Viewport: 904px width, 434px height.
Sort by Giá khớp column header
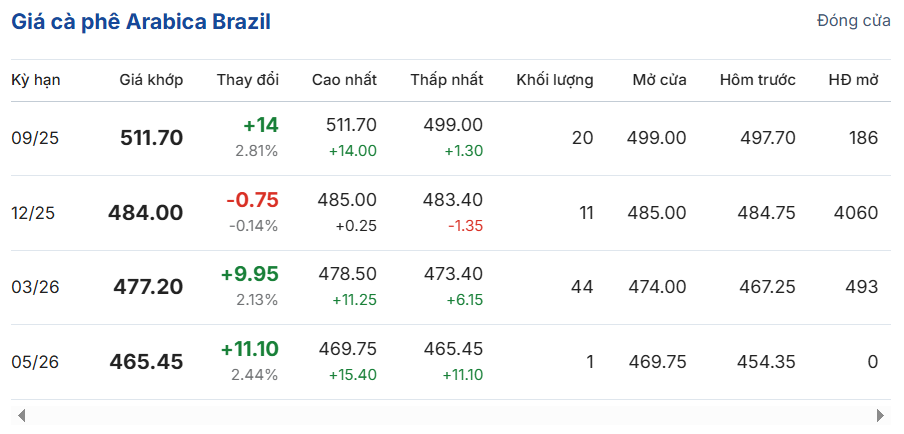click(x=151, y=80)
